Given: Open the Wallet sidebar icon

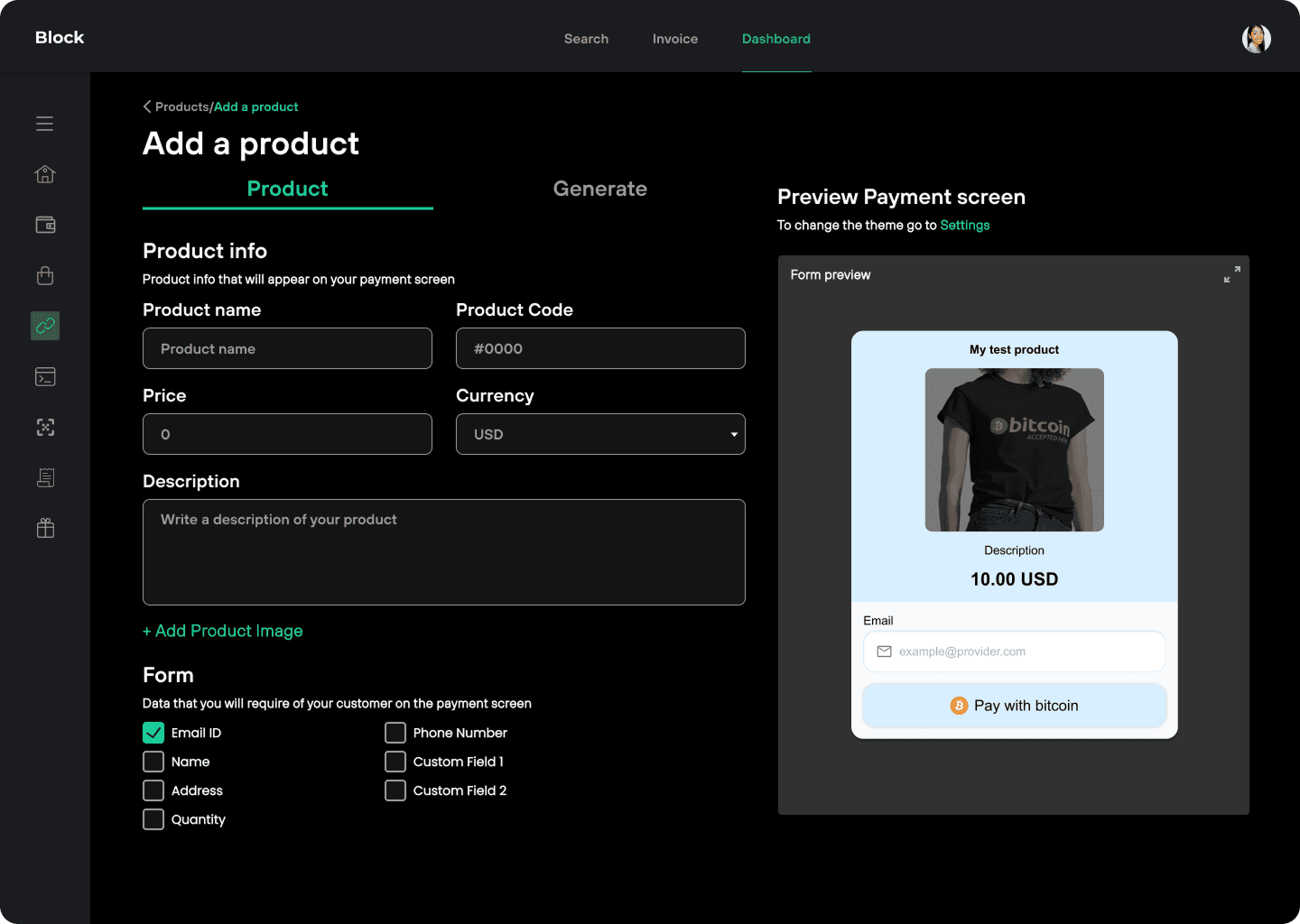Looking at the screenshot, I should point(45,225).
